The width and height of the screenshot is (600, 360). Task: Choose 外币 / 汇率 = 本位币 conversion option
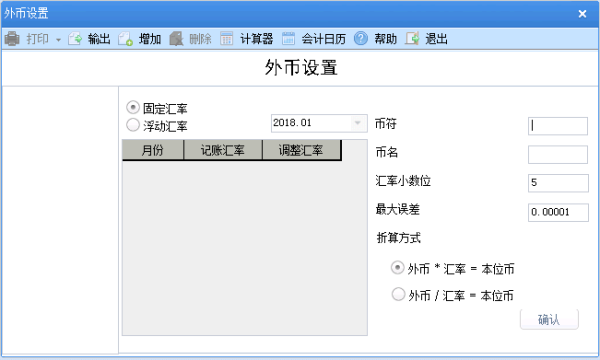click(398, 294)
